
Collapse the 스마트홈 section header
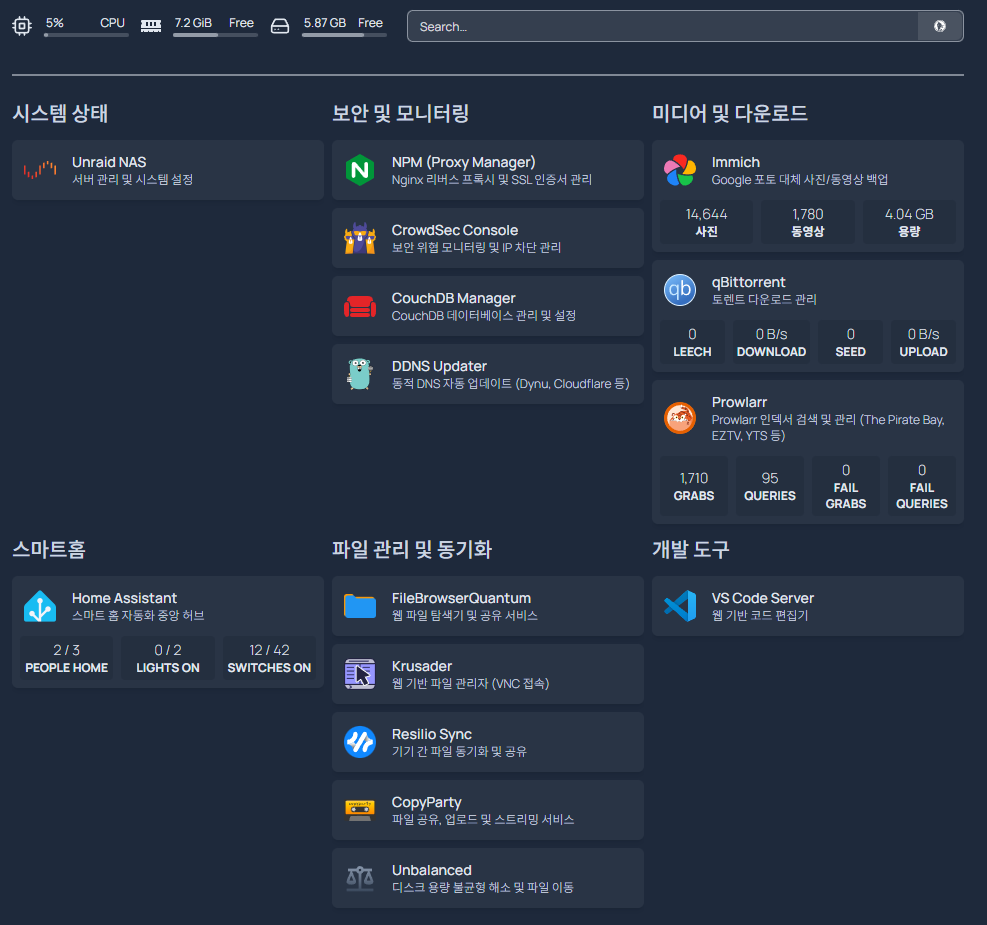49,549
